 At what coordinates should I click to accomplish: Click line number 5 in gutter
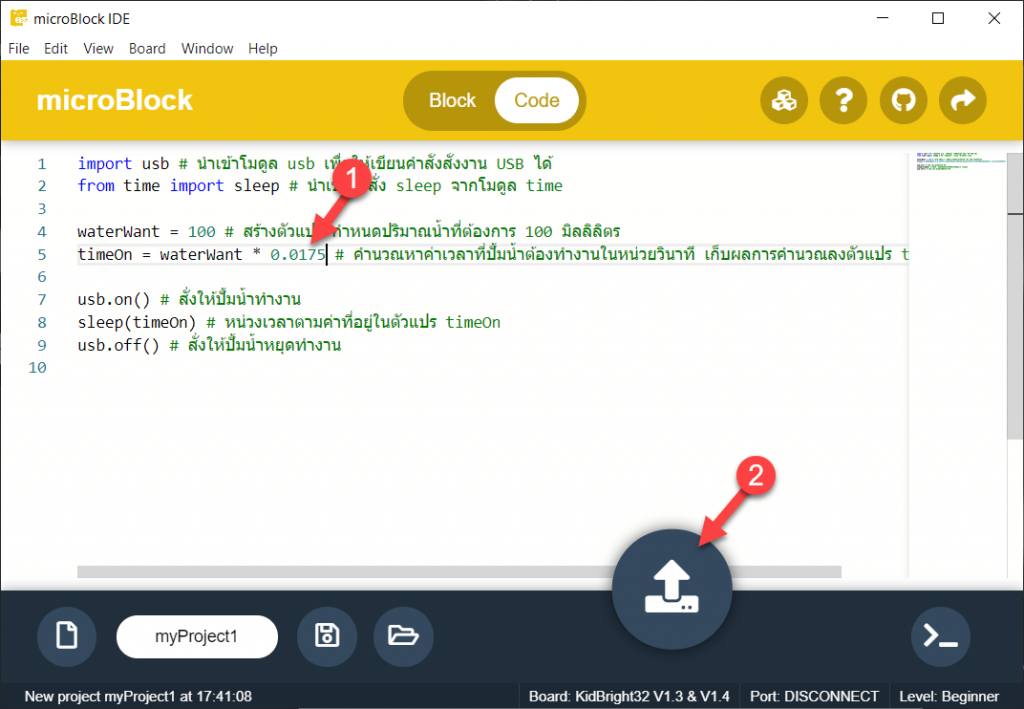point(42,255)
